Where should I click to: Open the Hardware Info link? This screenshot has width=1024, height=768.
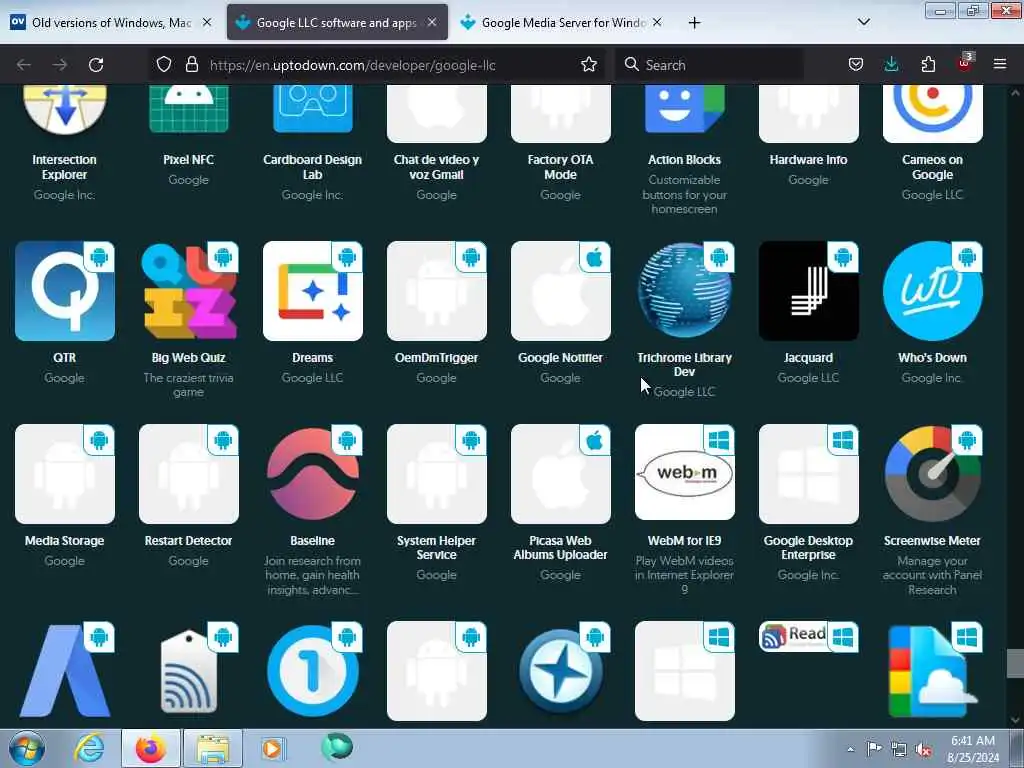808,159
